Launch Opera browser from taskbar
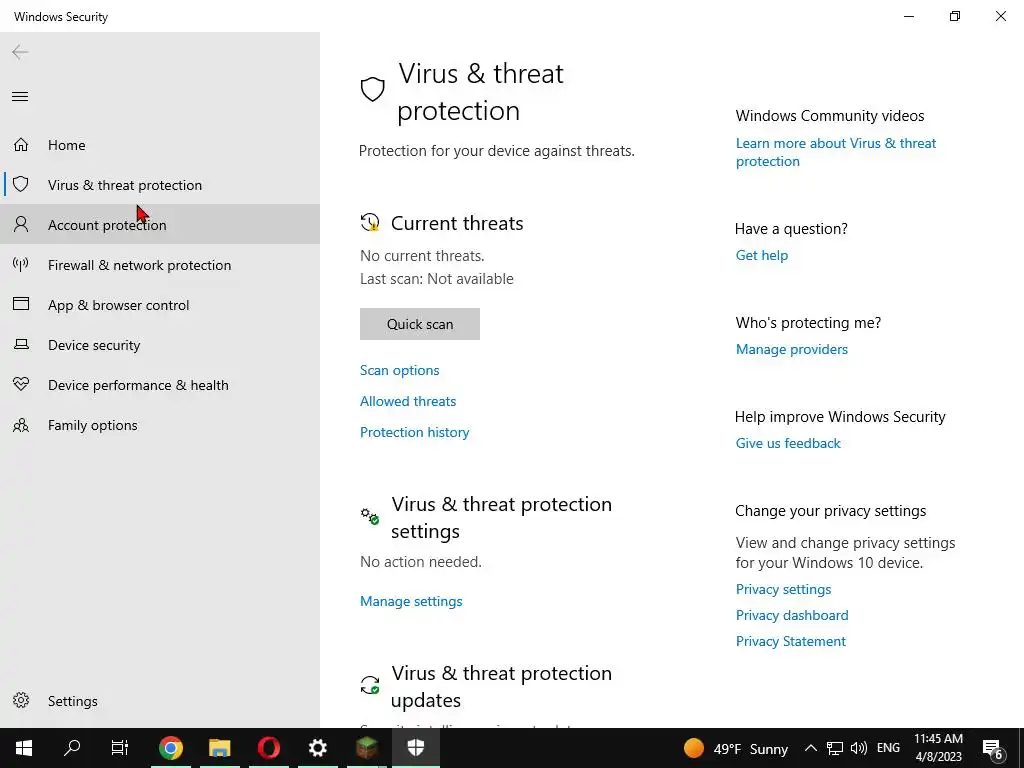The width and height of the screenshot is (1024, 768). [x=268, y=748]
